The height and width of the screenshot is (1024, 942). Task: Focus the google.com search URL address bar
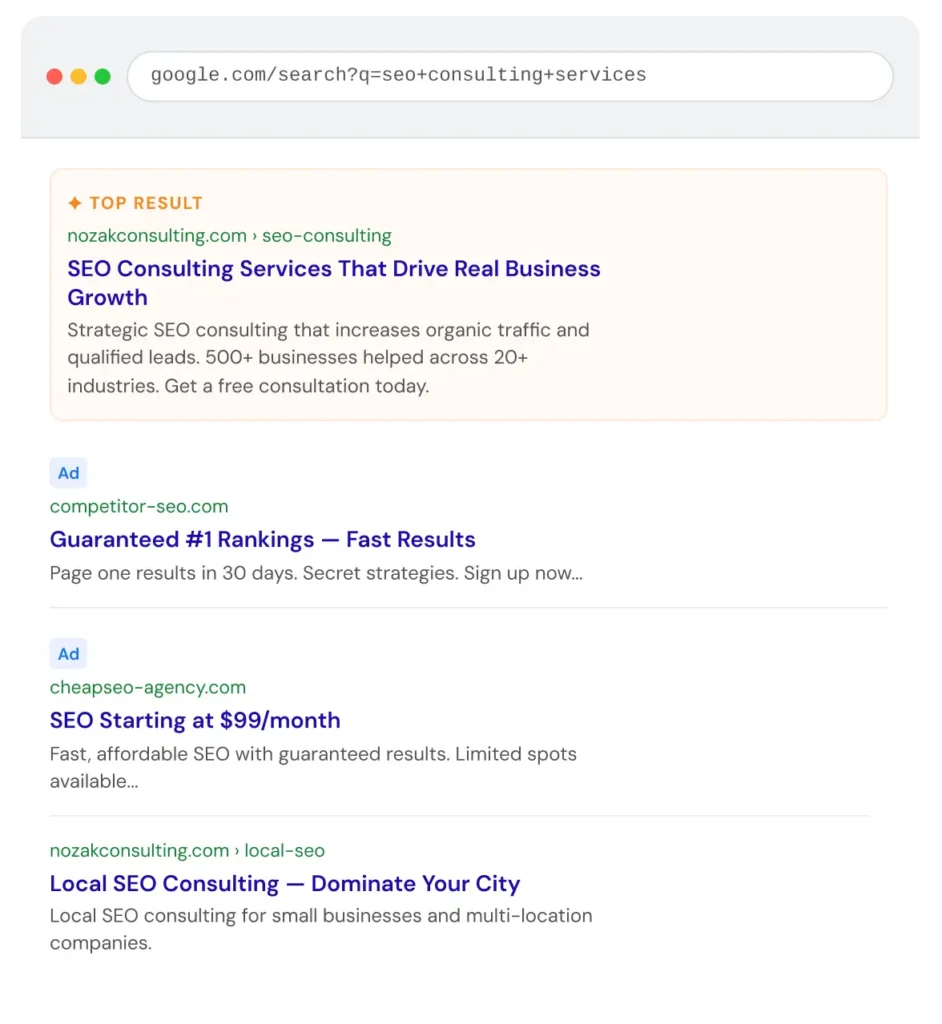(x=510, y=76)
